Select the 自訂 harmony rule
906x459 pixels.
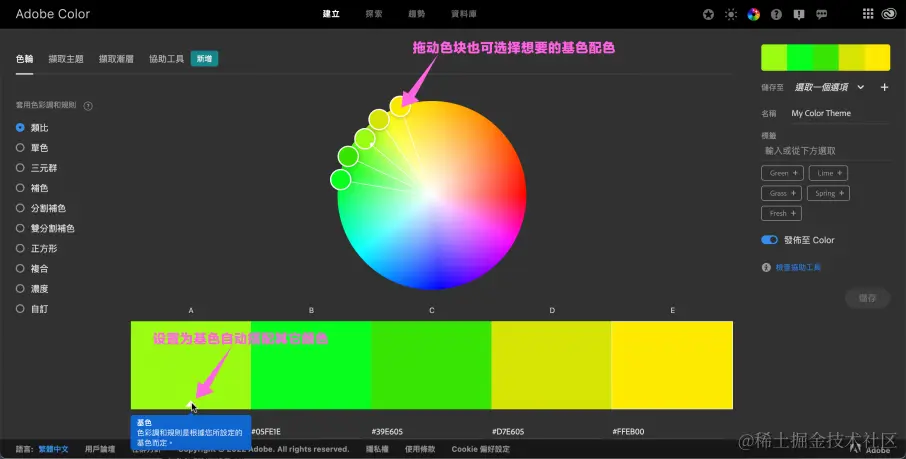32,309
